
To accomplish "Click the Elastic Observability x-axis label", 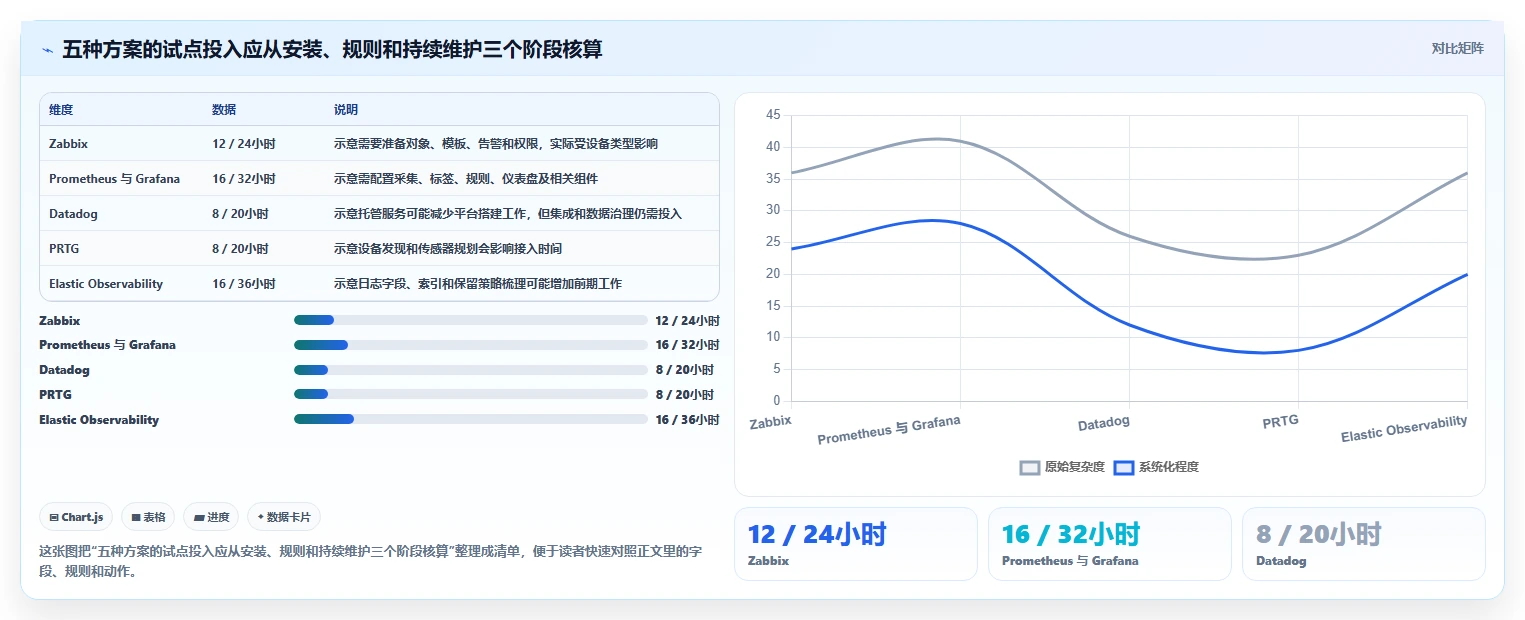I will 1404,429.
